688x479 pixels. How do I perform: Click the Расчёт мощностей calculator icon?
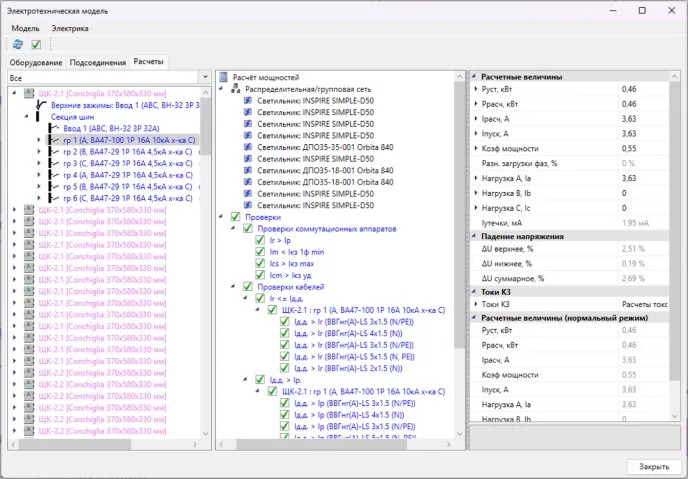click(224, 77)
